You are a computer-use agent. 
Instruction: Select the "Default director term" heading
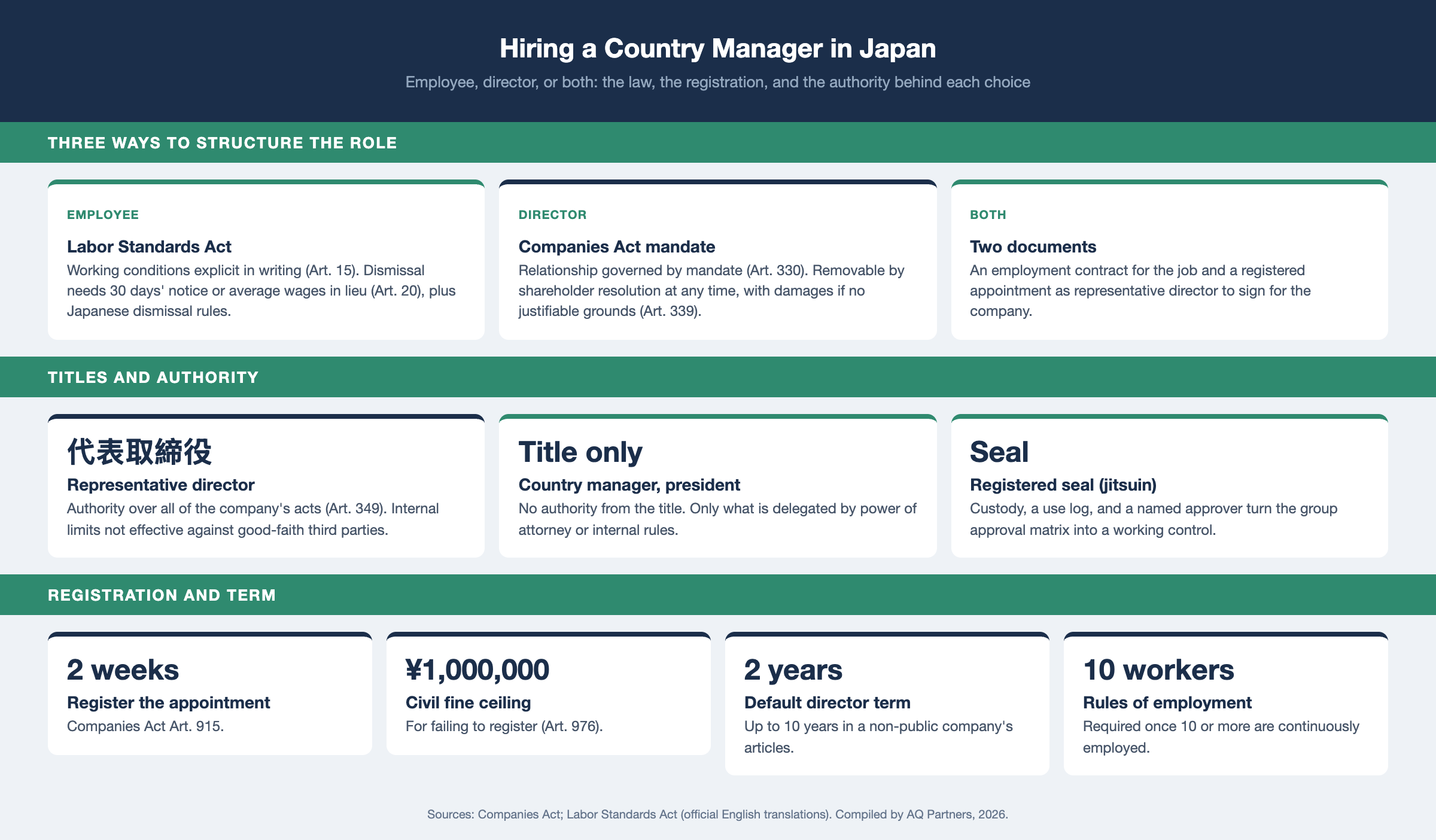coord(827,702)
